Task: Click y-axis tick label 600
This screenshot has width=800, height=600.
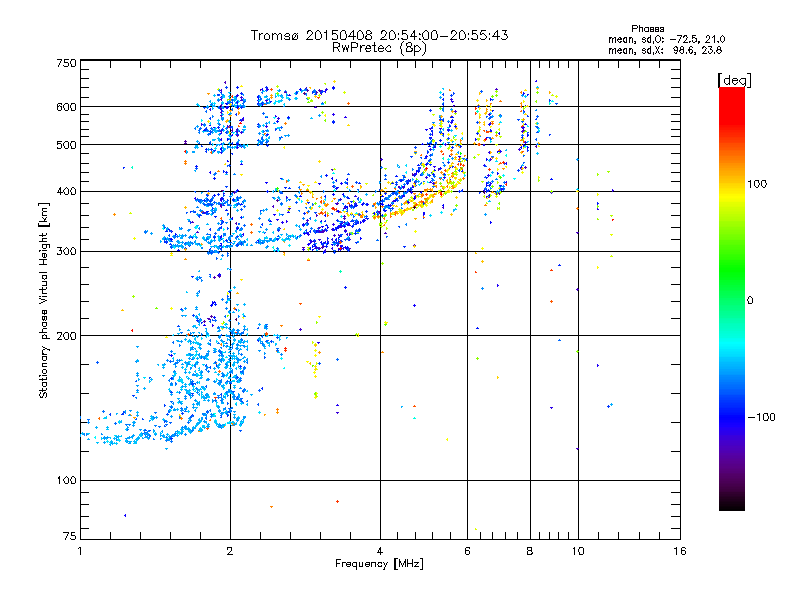Action: (x=66, y=107)
